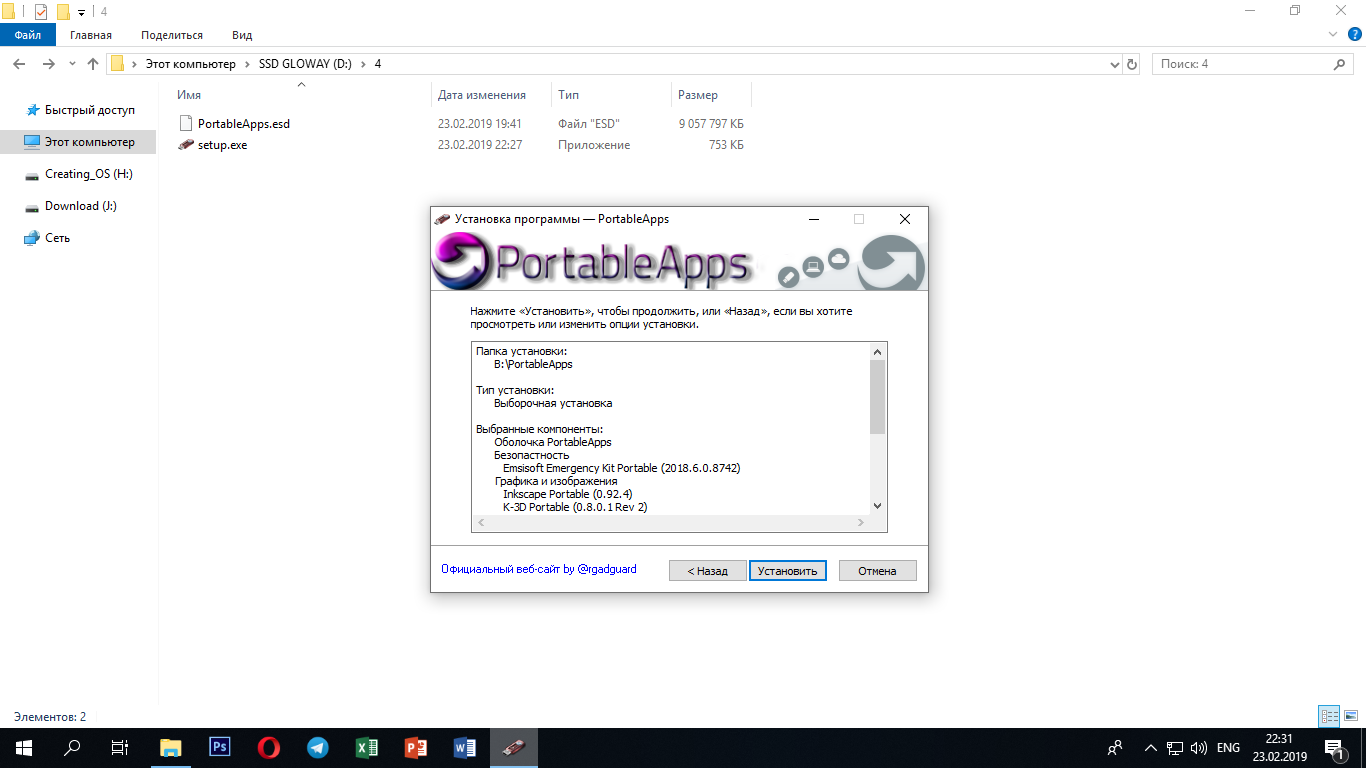Open the Windows Start menu

(23, 748)
